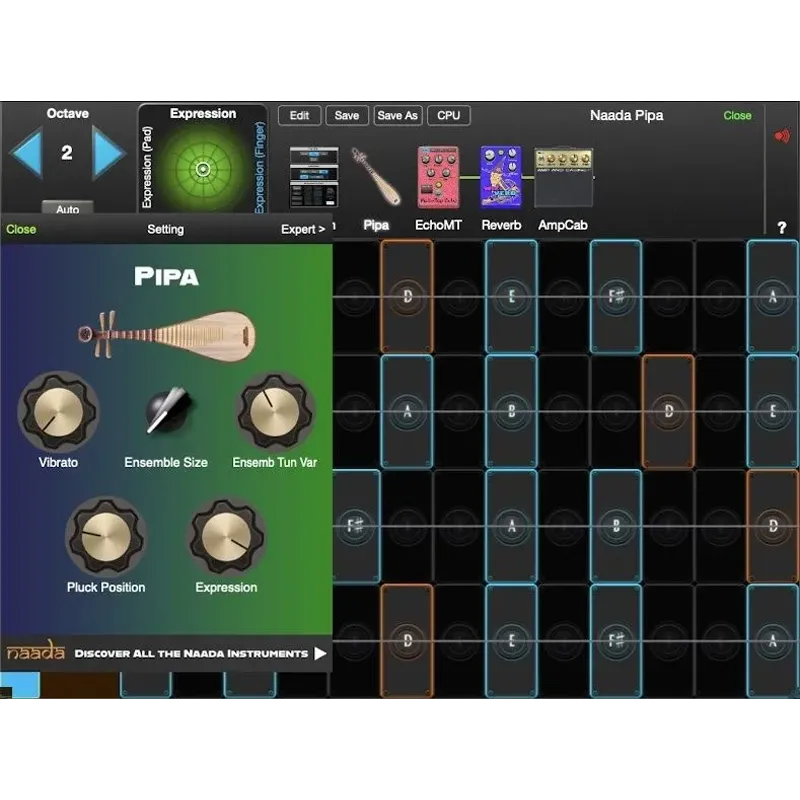Screen dimensions: 800x800
Task: Select the Pipa instrument icon in chain
Action: pyautogui.click(x=376, y=177)
